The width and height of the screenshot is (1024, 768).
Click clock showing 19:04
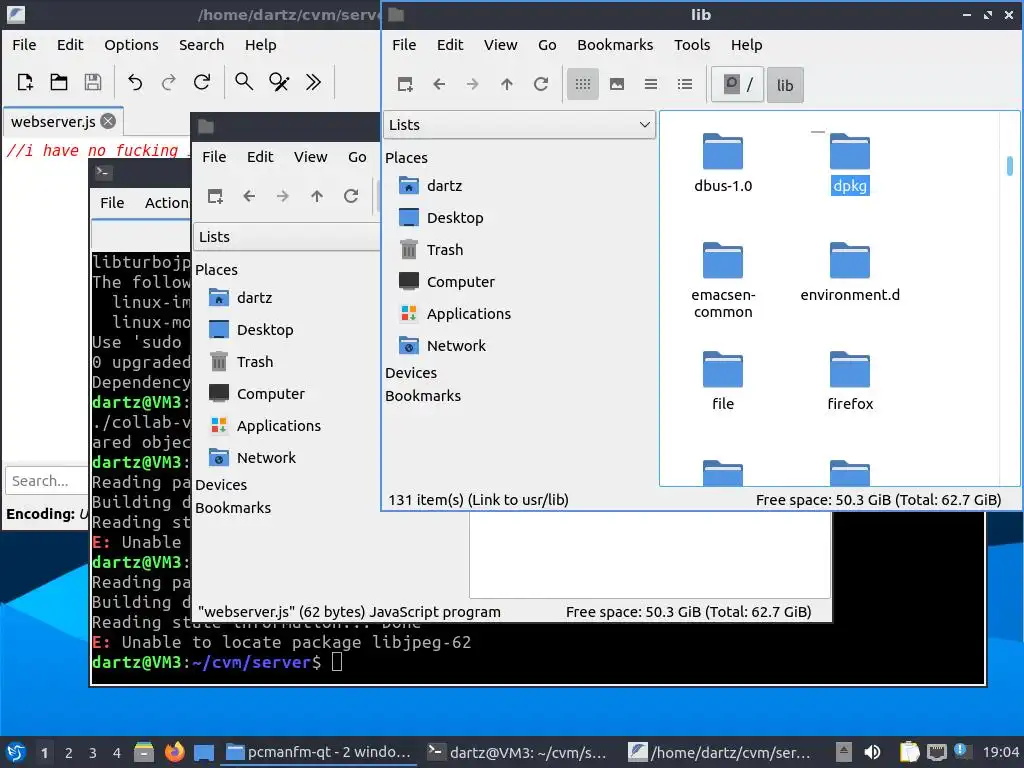point(1000,752)
